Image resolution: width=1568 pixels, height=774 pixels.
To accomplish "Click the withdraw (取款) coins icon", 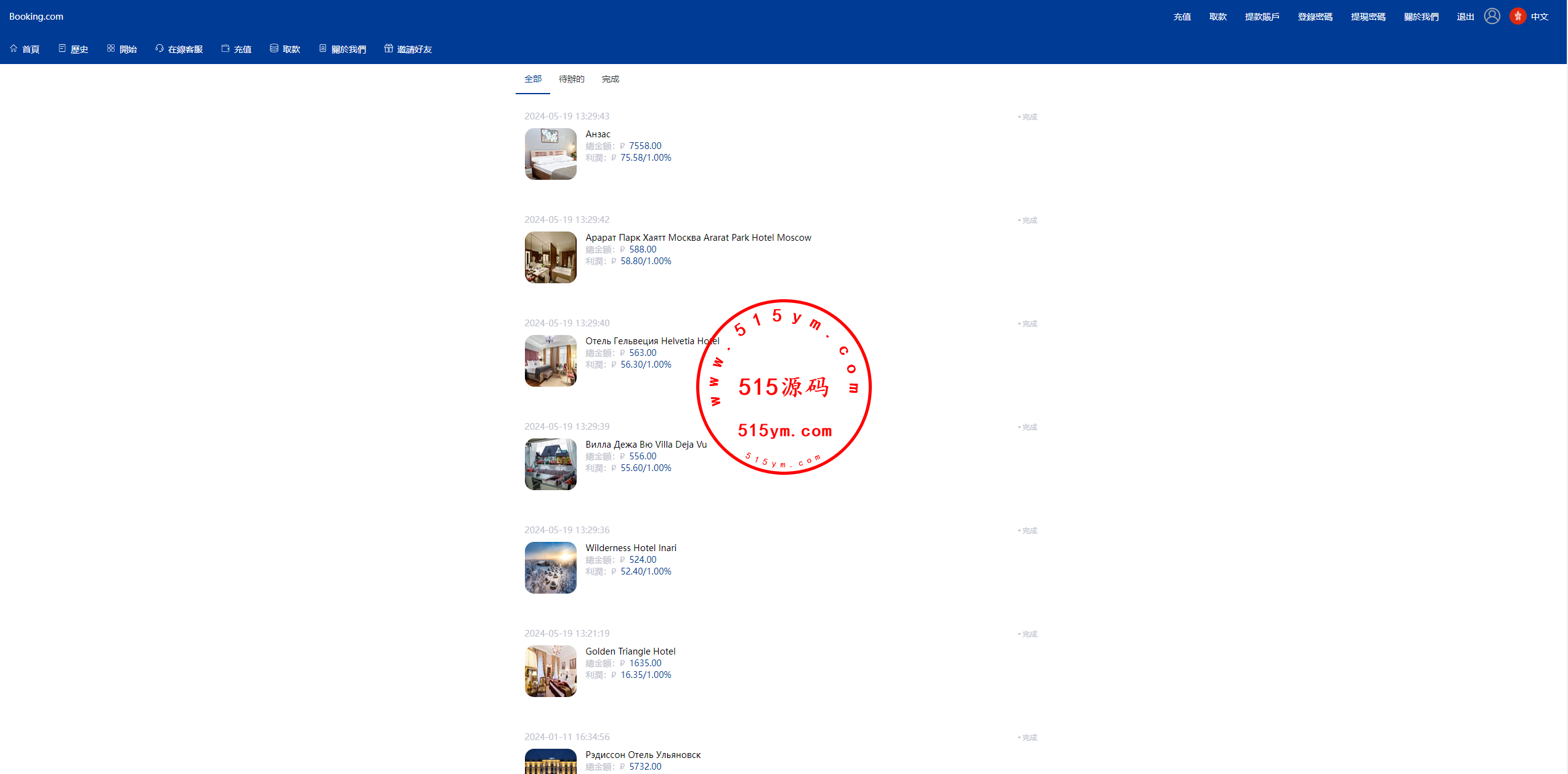I will click(274, 49).
